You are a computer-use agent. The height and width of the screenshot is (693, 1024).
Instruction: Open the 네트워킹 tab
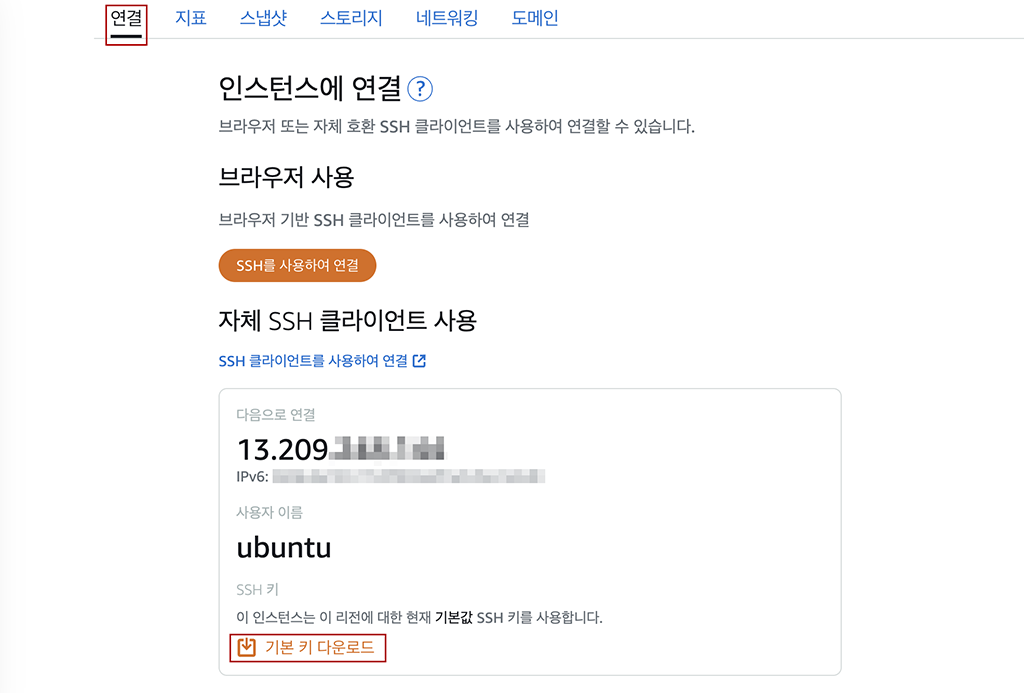pyautogui.click(x=447, y=18)
